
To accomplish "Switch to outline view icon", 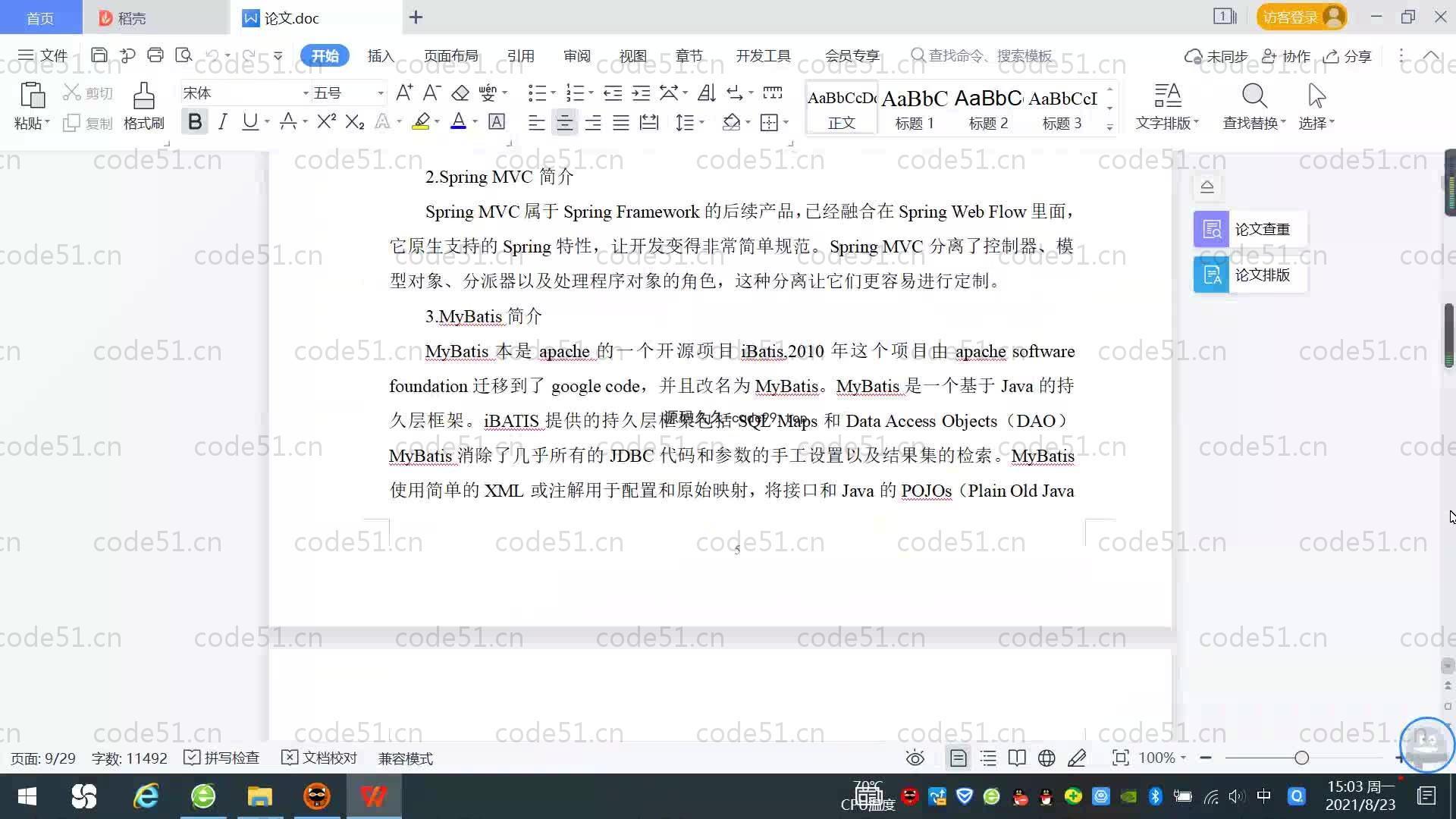I will [988, 758].
